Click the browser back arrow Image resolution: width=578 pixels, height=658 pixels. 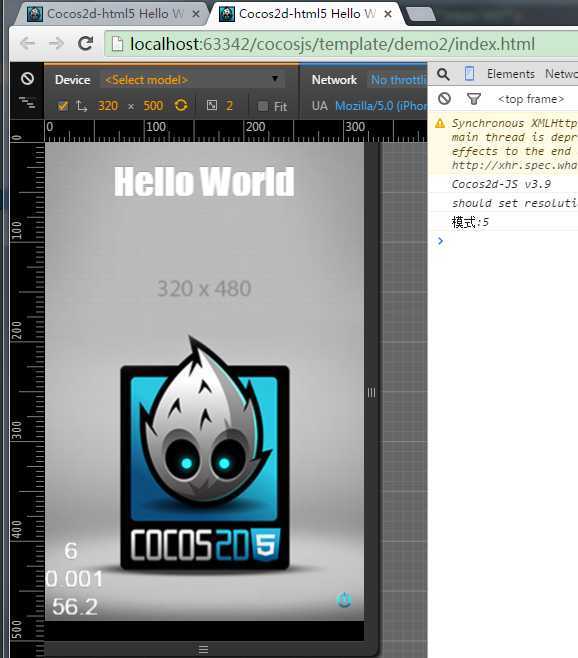[28, 44]
